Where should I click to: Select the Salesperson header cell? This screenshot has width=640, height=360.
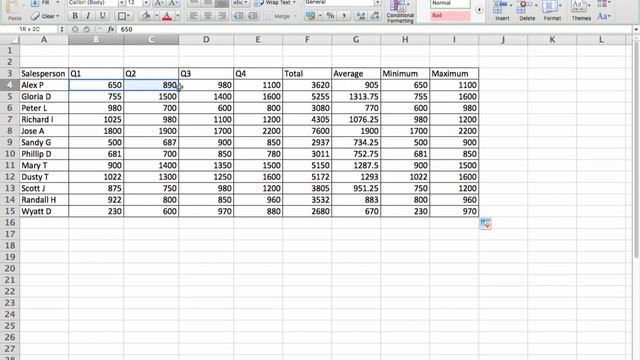44,73
